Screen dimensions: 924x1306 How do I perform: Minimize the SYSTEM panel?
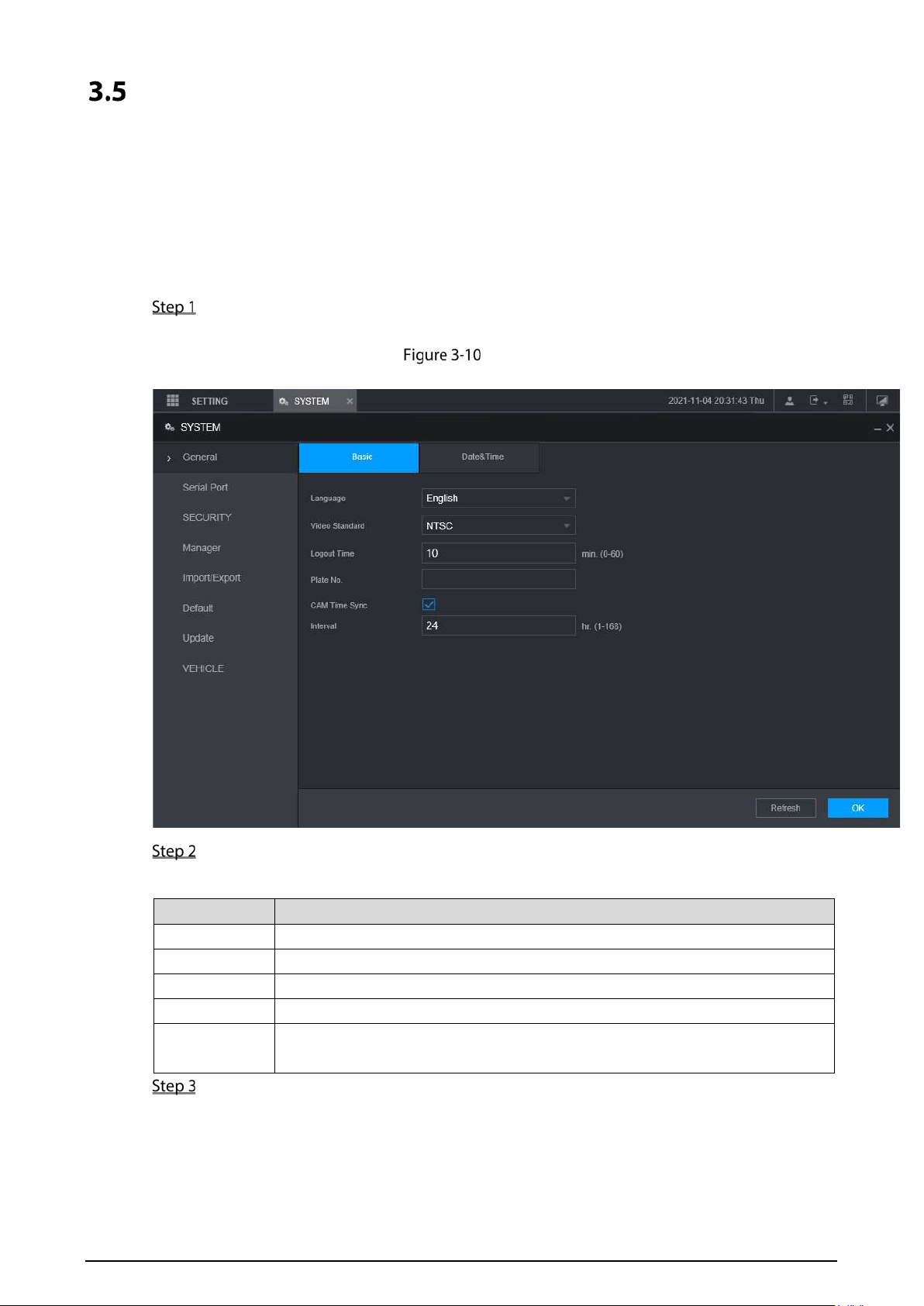877,428
